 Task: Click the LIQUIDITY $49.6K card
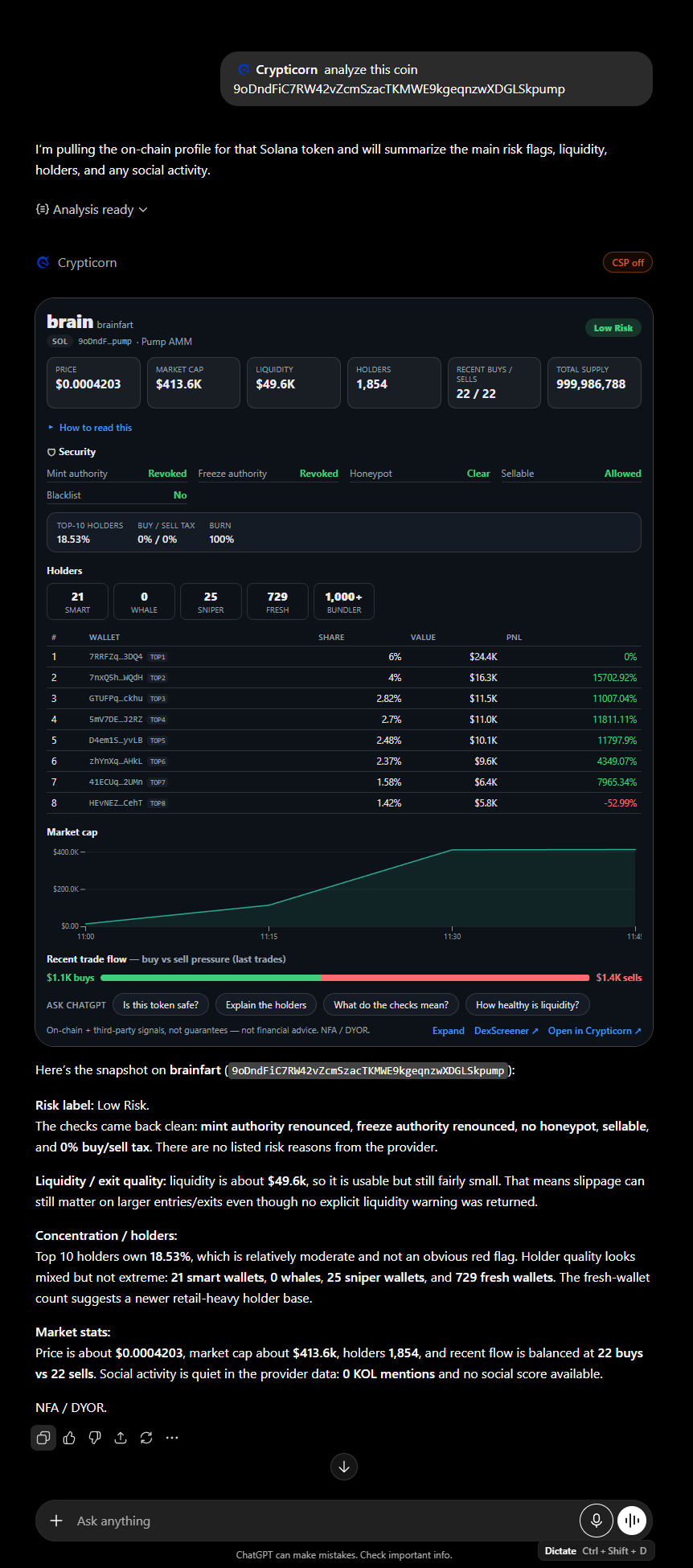pos(293,383)
